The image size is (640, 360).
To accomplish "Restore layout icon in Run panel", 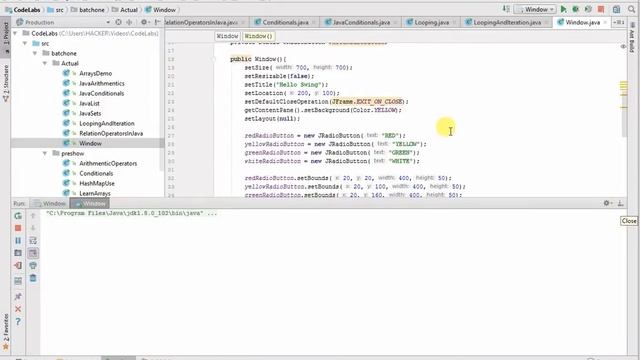I will click(18, 281).
